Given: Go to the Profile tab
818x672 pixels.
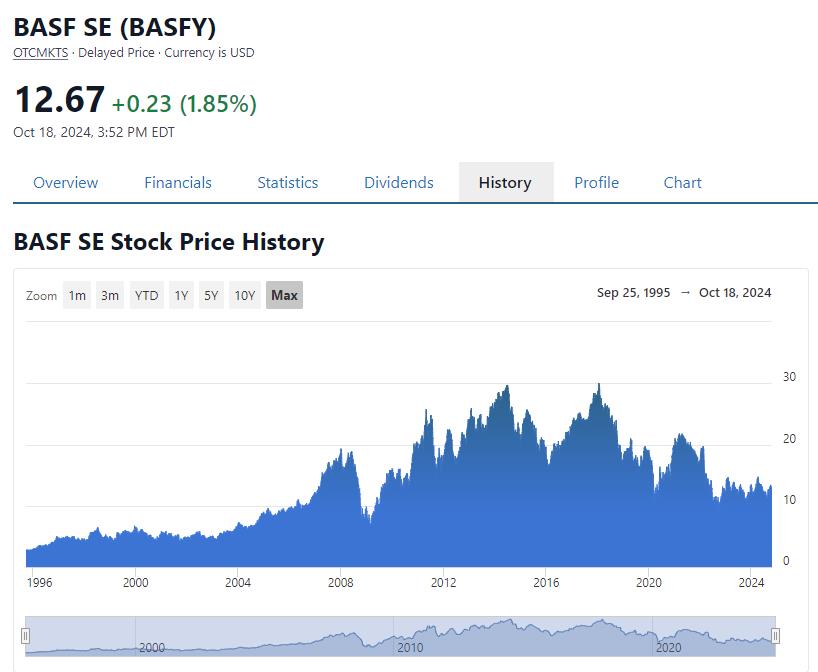Looking at the screenshot, I should click(596, 182).
